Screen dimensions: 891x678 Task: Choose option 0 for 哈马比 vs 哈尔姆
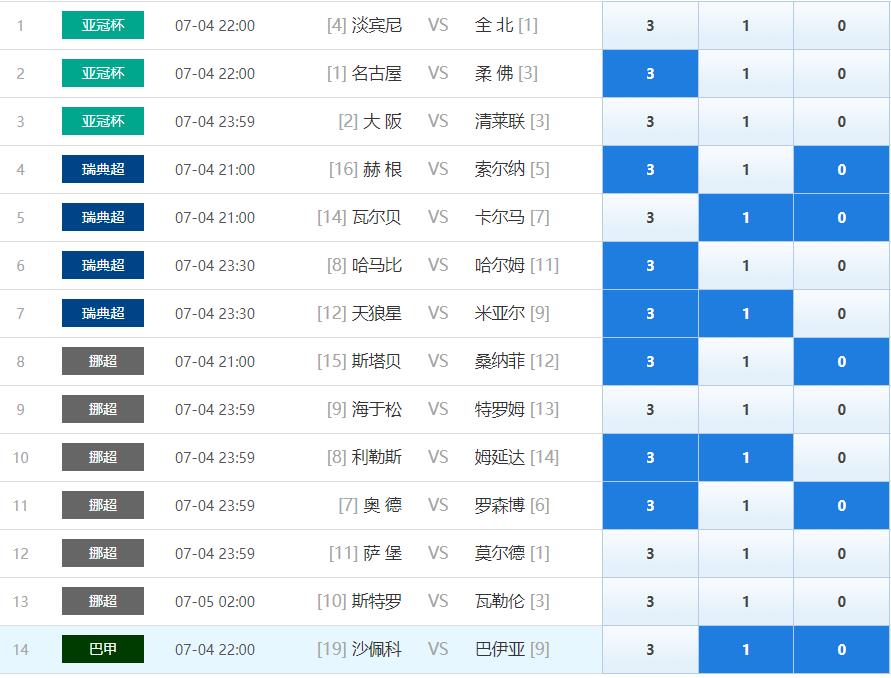(x=841, y=265)
